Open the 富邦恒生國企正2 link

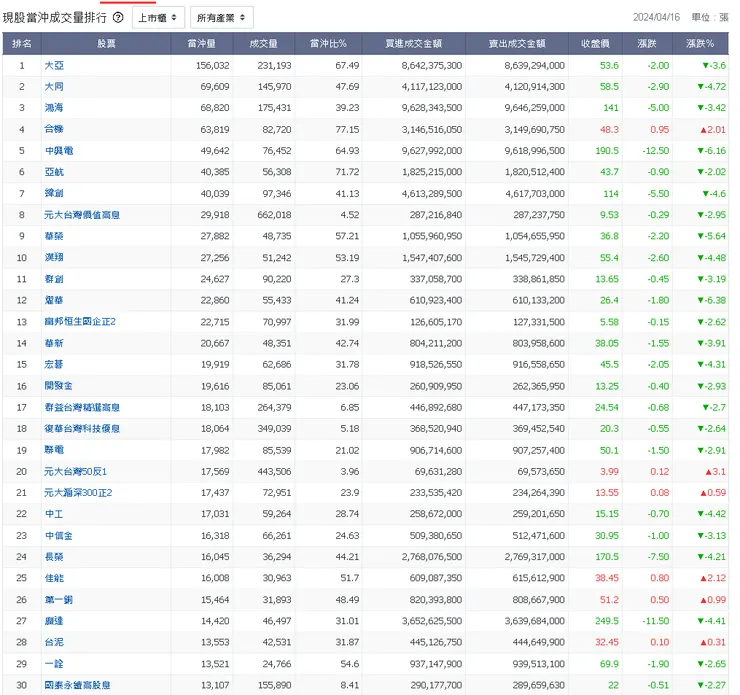pos(80,322)
